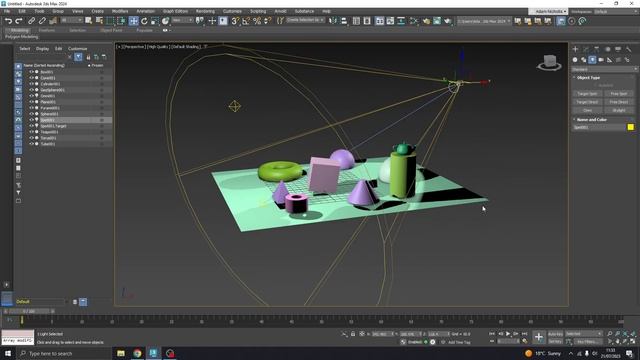Click the Target Spot button
This screenshot has height=360, width=640.
coord(587,93)
